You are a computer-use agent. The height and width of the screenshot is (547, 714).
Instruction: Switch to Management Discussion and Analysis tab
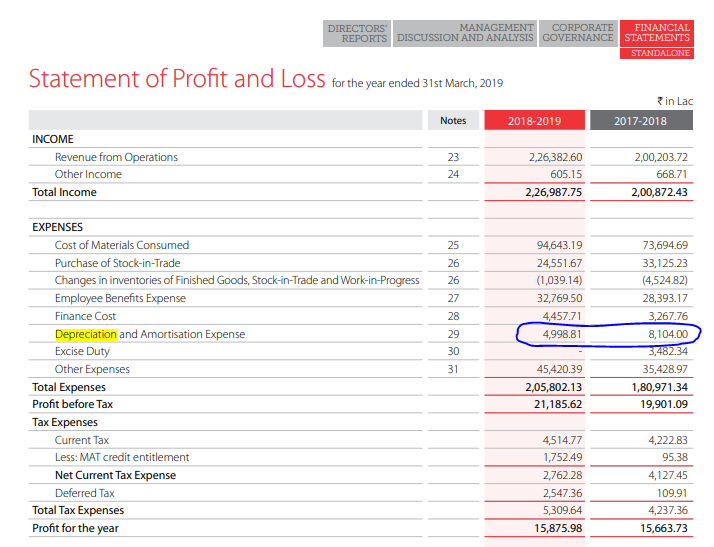pyautogui.click(x=465, y=33)
